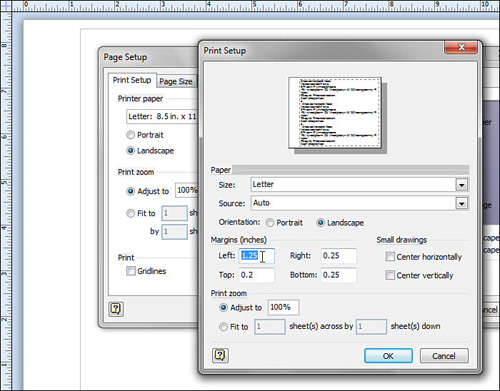Click the sheets down field in Print Setup

[x=371, y=327]
